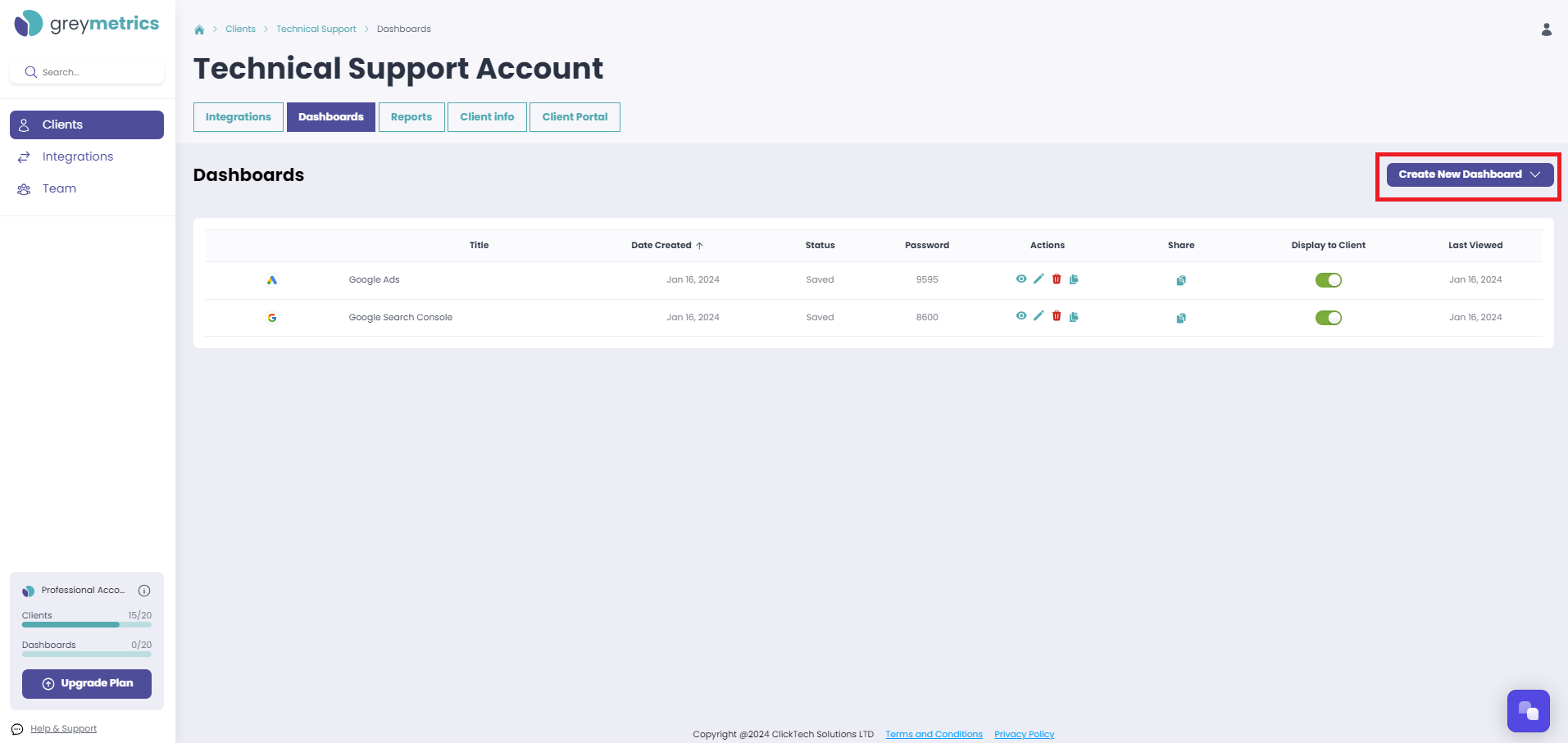View the Google Ads dashboard eye icon

[x=1021, y=279]
